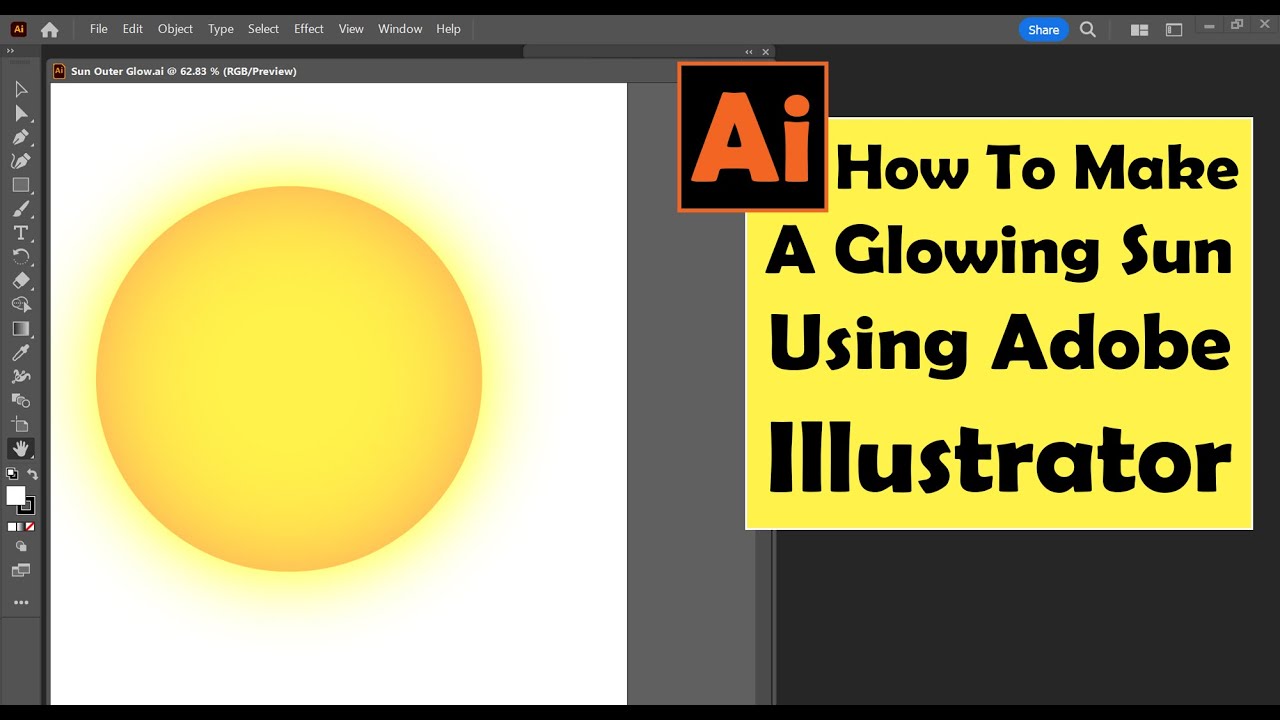The image size is (1280, 720).
Task: Open the Arrange Documents icon
Action: 1139,30
